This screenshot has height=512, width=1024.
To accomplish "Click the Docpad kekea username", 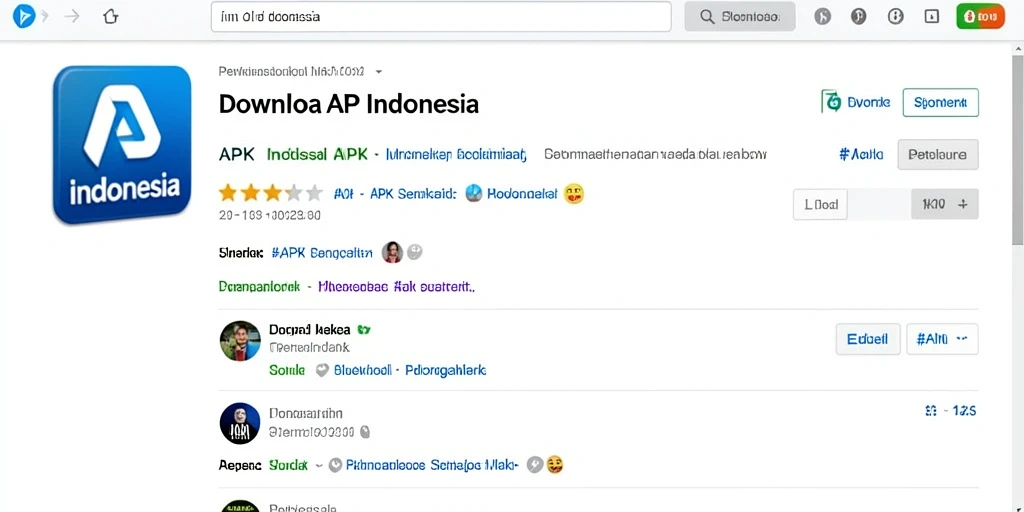I will (x=310, y=330).
